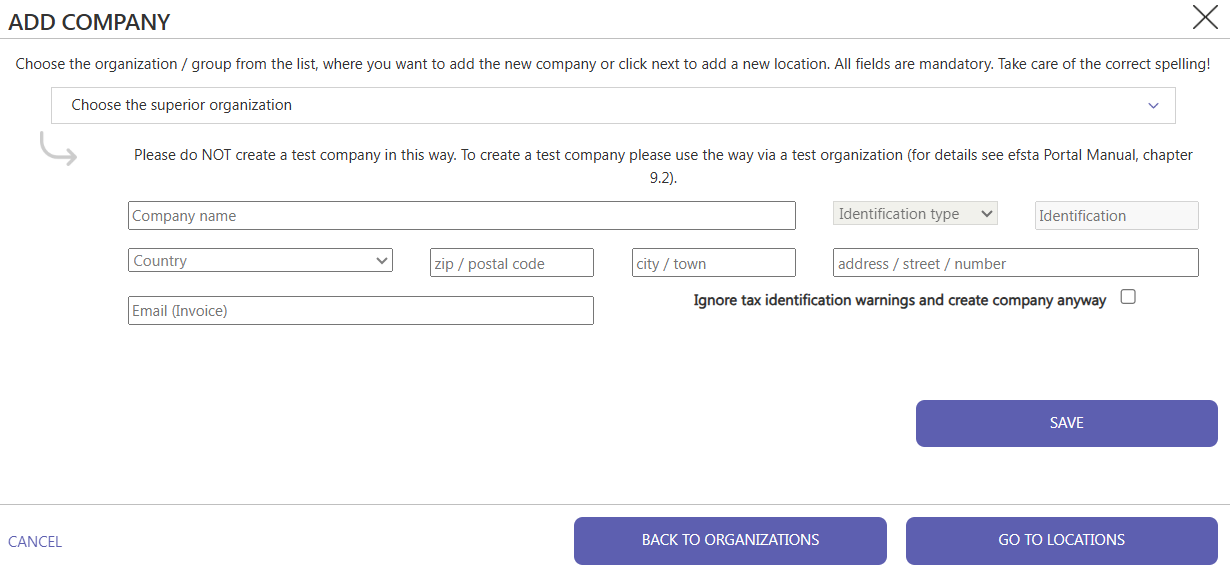1230x576 pixels.
Task: Focus the Identification input field
Action: pos(1116,216)
